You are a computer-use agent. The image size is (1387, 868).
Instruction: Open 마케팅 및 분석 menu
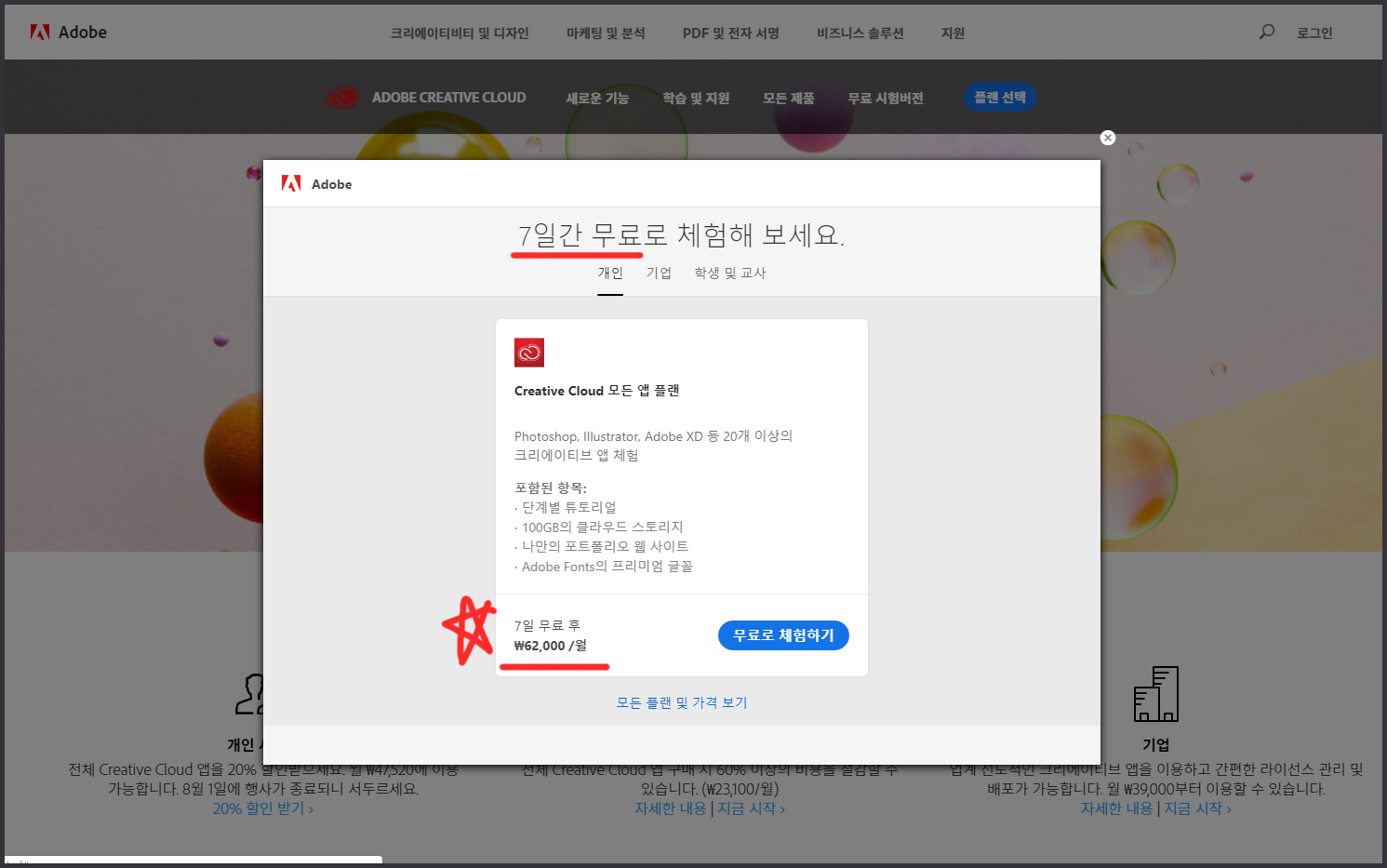point(606,33)
